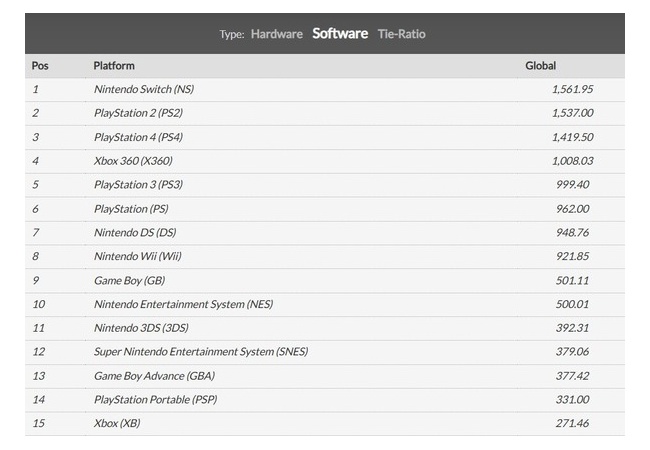Switch to the Hardware type tab
The image size is (650, 450).
coord(276,34)
